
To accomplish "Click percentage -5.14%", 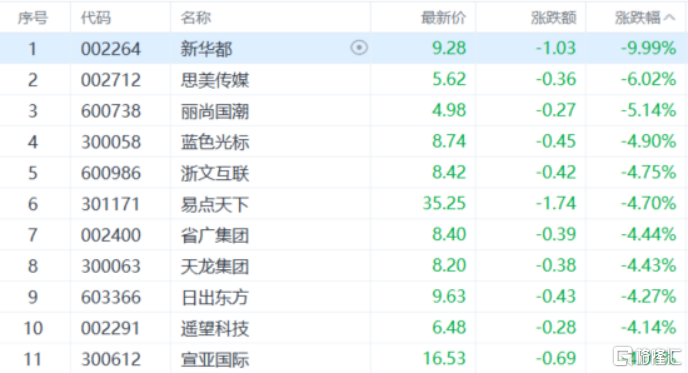I will click(649, 110).
